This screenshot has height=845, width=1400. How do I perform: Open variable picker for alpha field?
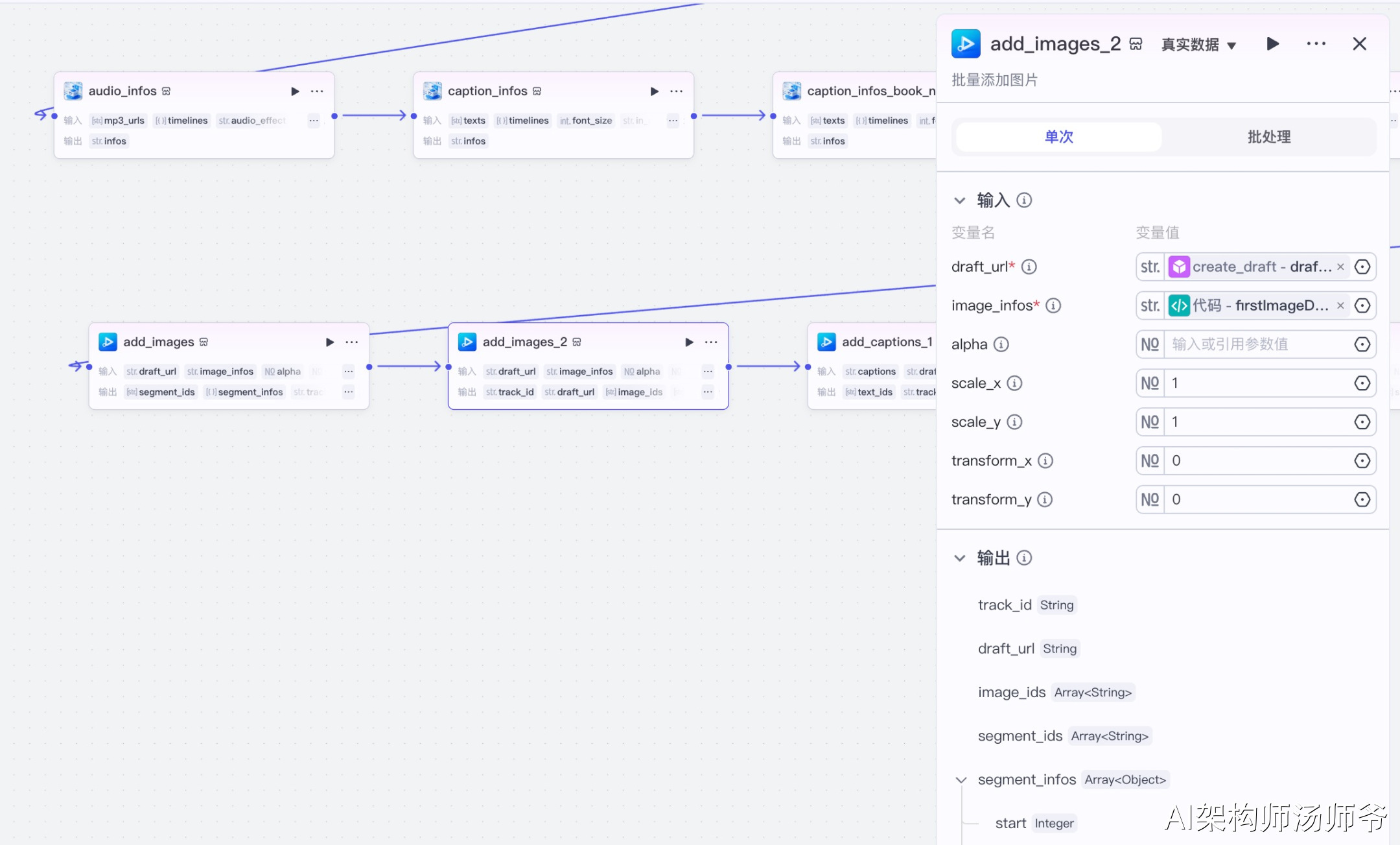click(1362, 344)
